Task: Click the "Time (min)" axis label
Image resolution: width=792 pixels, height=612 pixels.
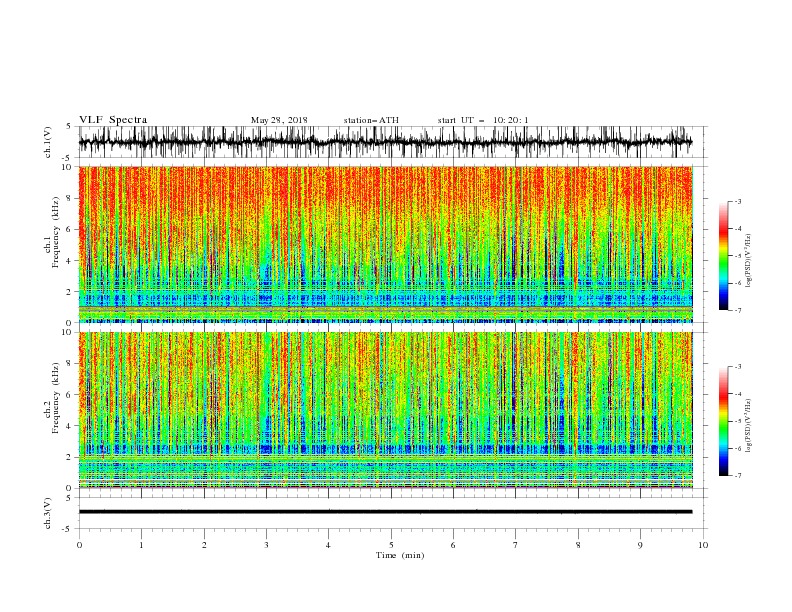Action: coord(400,555)
